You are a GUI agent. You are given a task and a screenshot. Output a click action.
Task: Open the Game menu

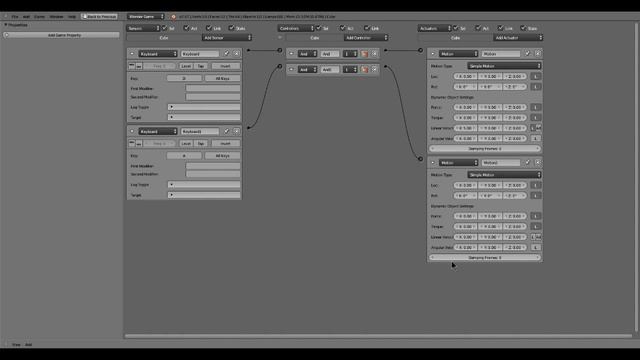click(x=39, y=17)
